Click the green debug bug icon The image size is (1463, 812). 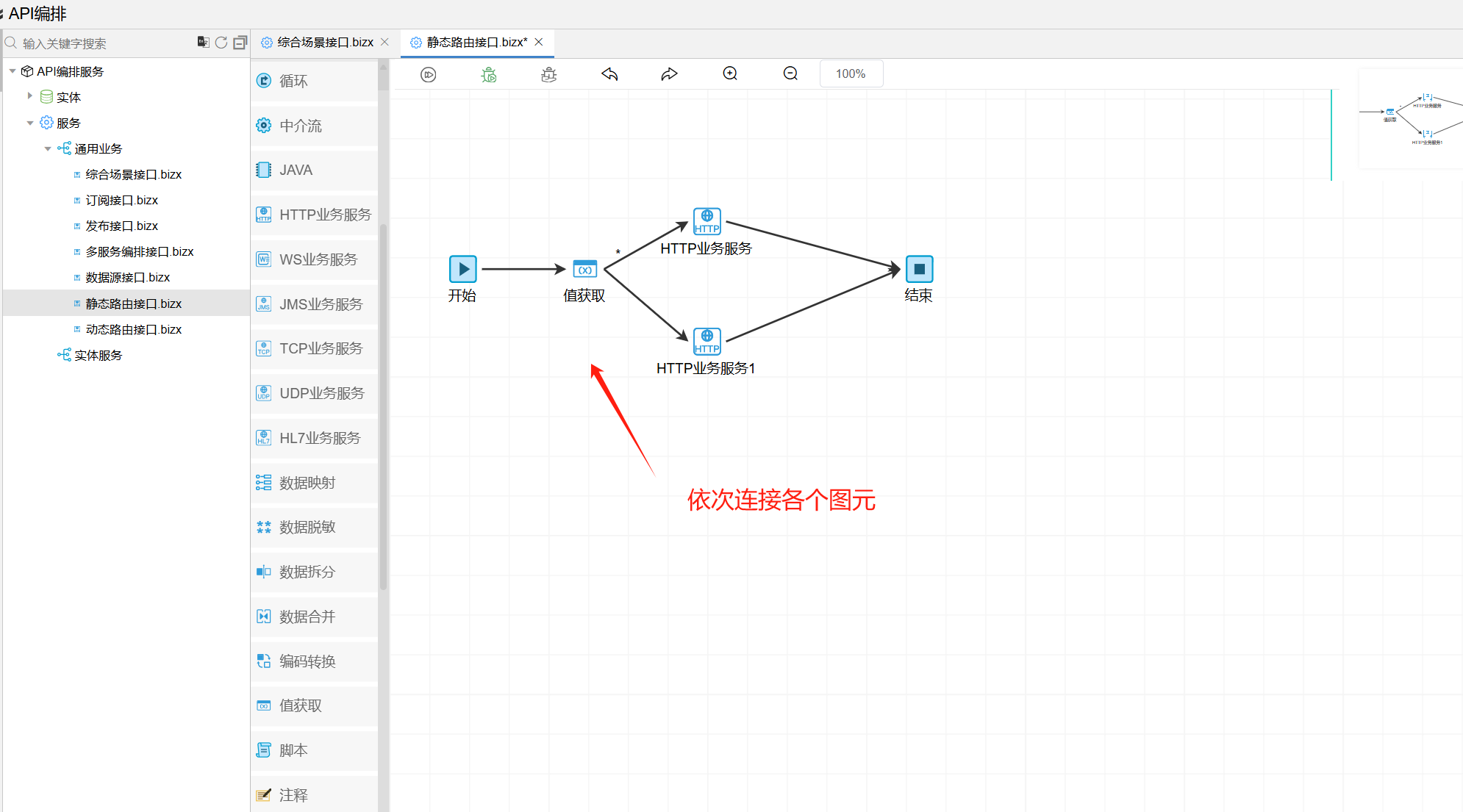coord(489,74)
